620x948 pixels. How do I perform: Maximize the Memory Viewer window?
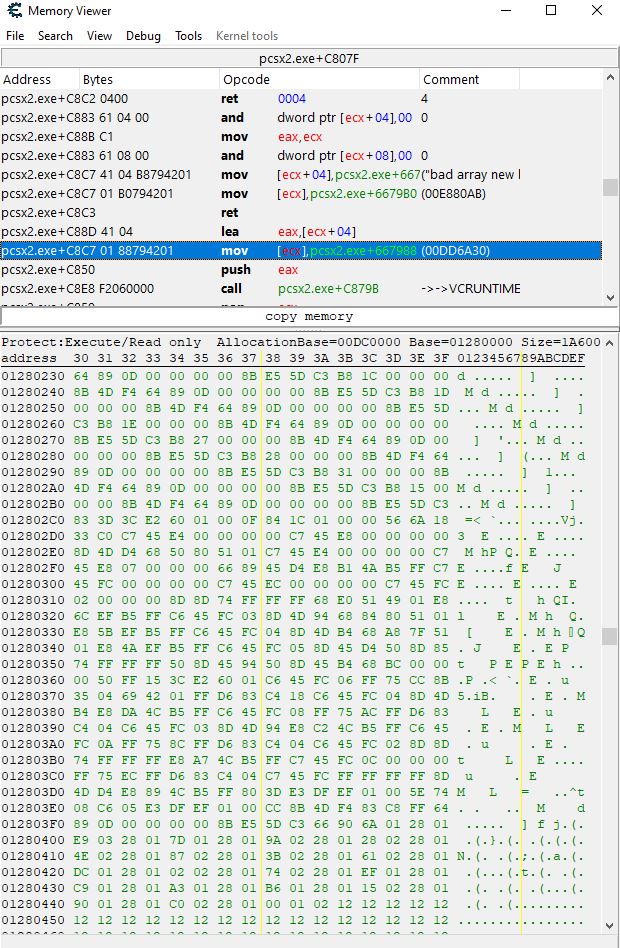coord(551,10)
